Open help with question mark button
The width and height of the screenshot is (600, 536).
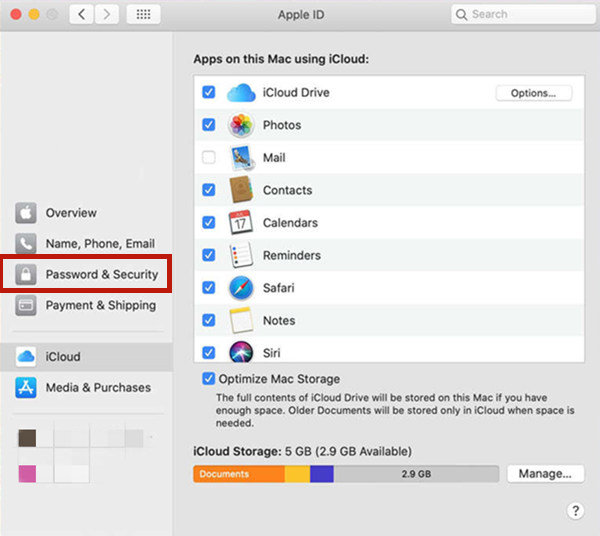click(575, 510)
